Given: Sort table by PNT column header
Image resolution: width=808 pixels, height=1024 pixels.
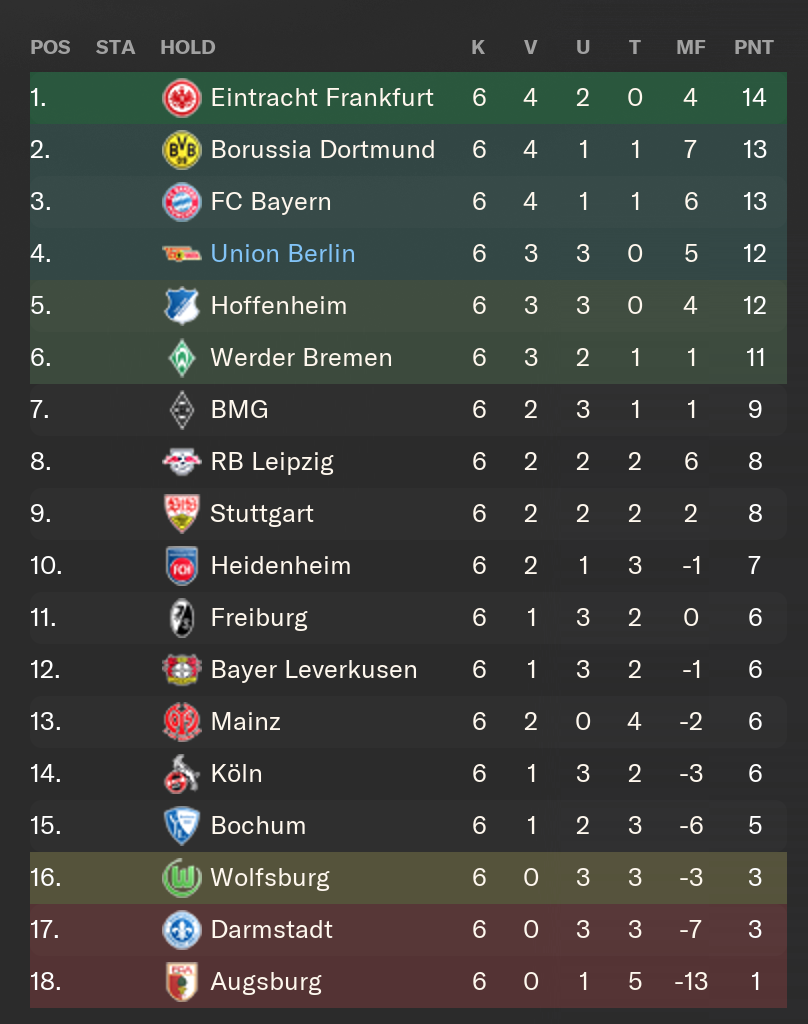Looking at the screenshot, I should click(754, 47).
